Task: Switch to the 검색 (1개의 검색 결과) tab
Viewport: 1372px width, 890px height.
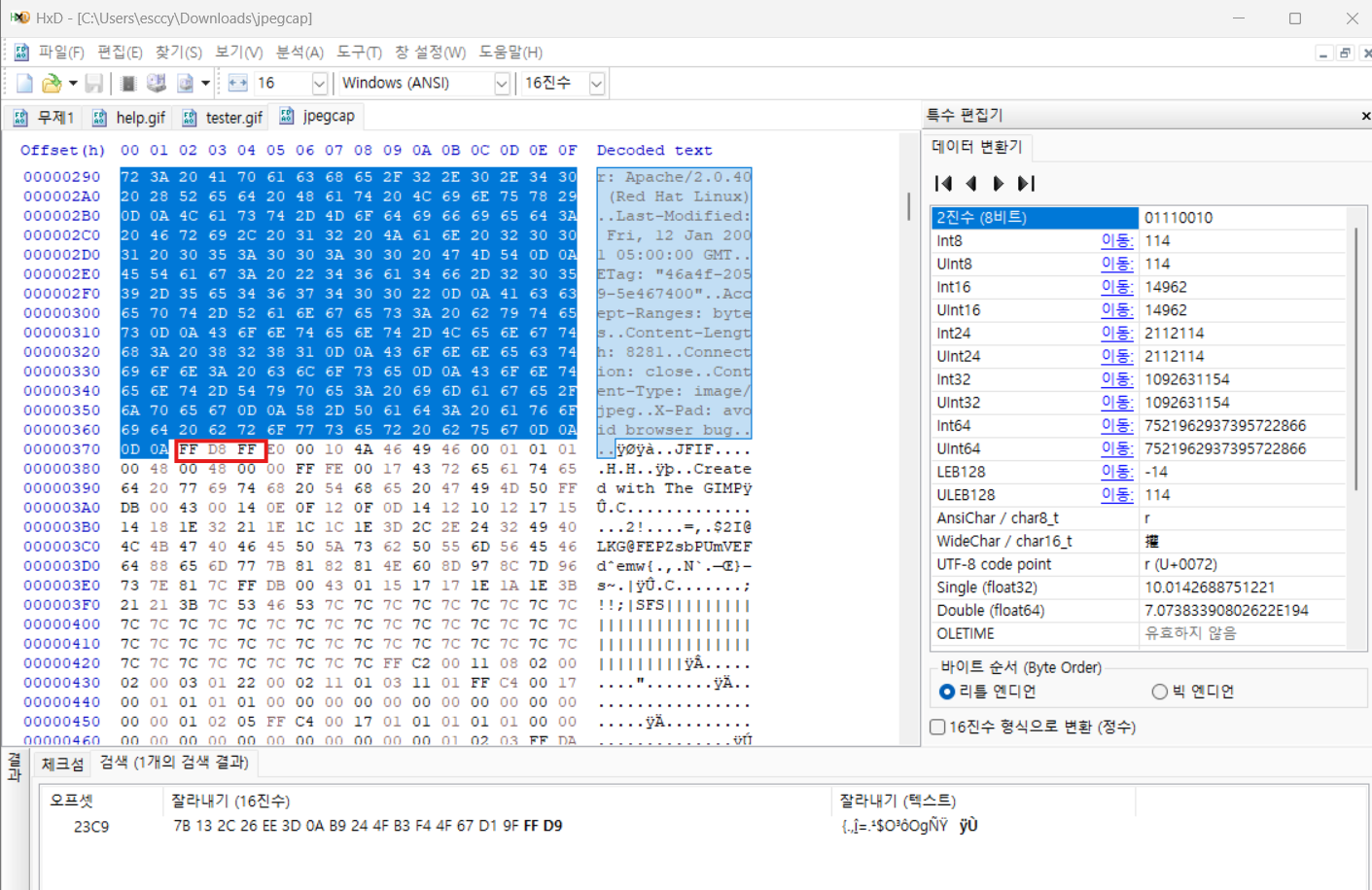Action: click(174, 763)
